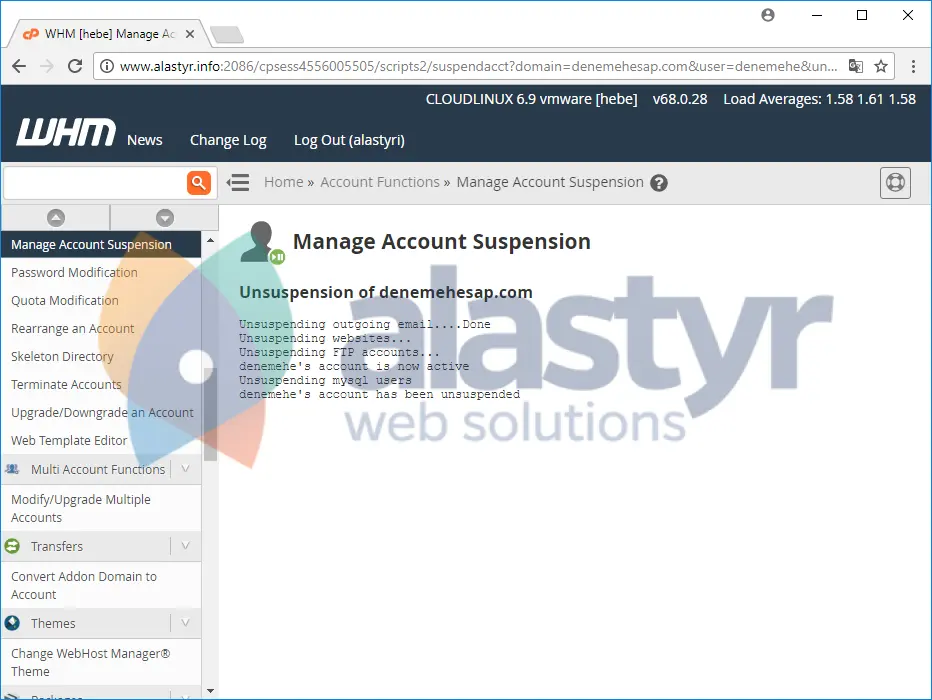
Task: Go to Home breadcrumb link
Action: point(284,182)
